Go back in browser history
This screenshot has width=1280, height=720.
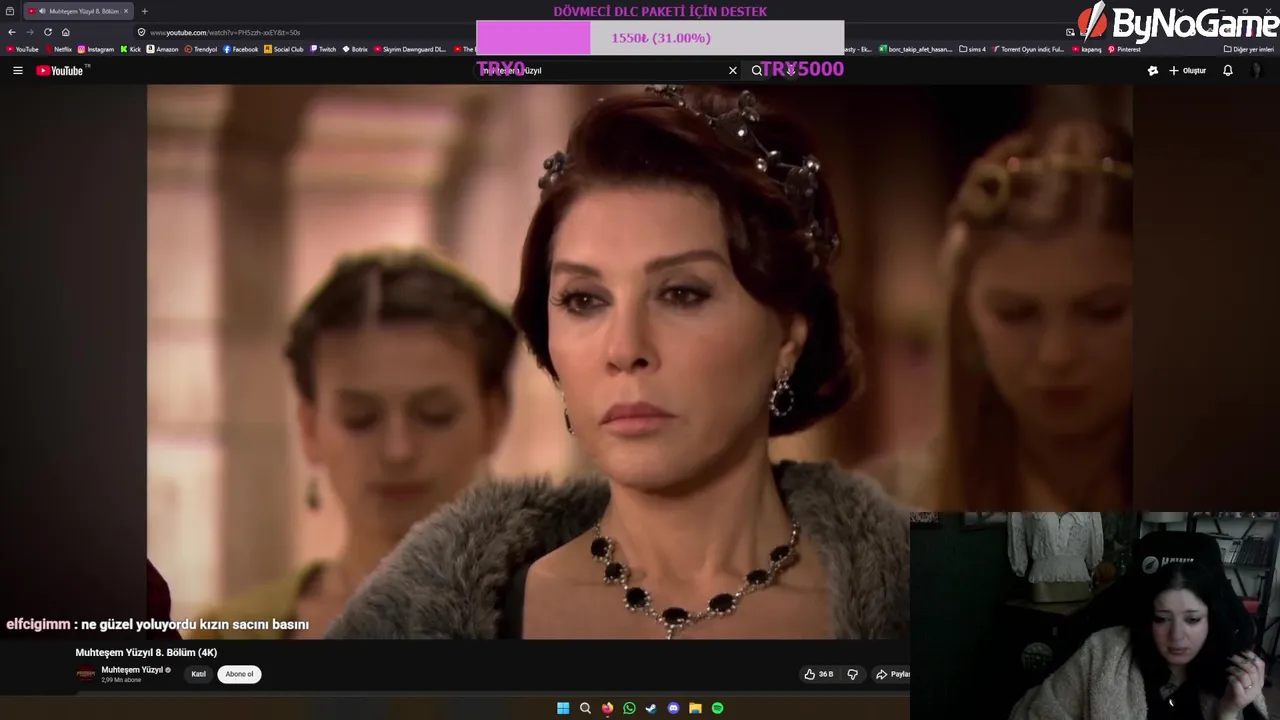point(12,32)
